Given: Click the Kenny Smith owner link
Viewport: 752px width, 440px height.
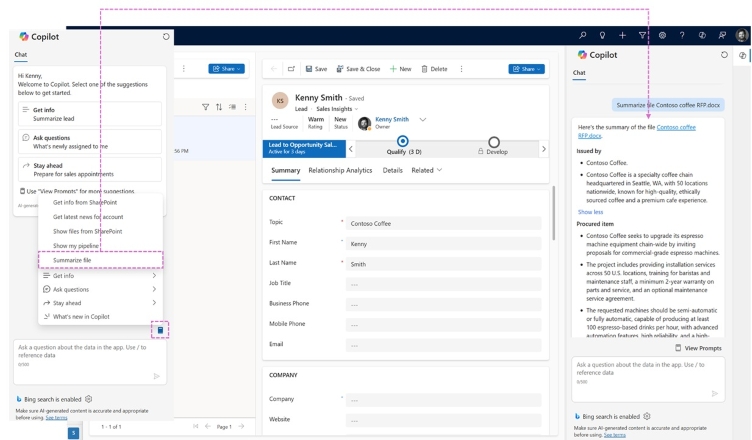Looking at the screenshot, I should click(x=392, y=119).
